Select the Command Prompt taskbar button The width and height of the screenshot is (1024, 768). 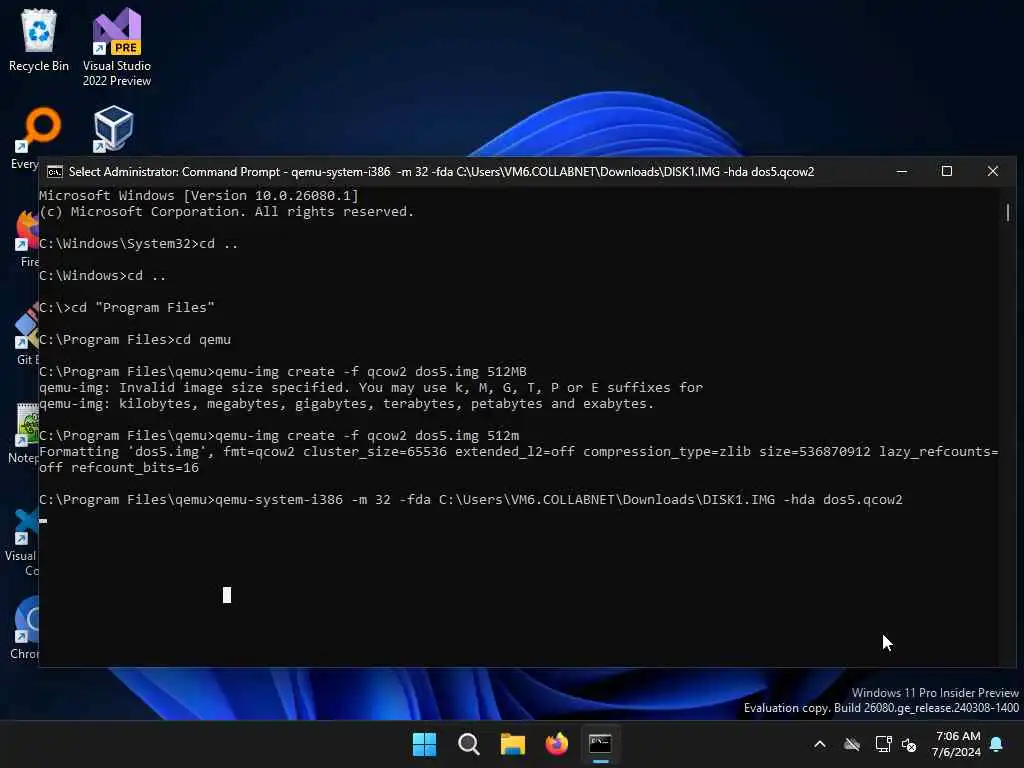pos(600,744)
